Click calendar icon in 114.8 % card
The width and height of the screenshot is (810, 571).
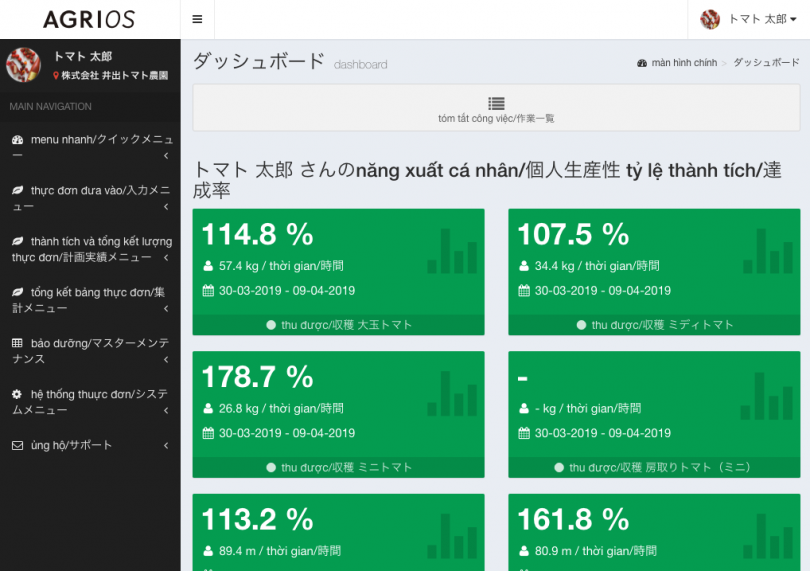[208, 290]
